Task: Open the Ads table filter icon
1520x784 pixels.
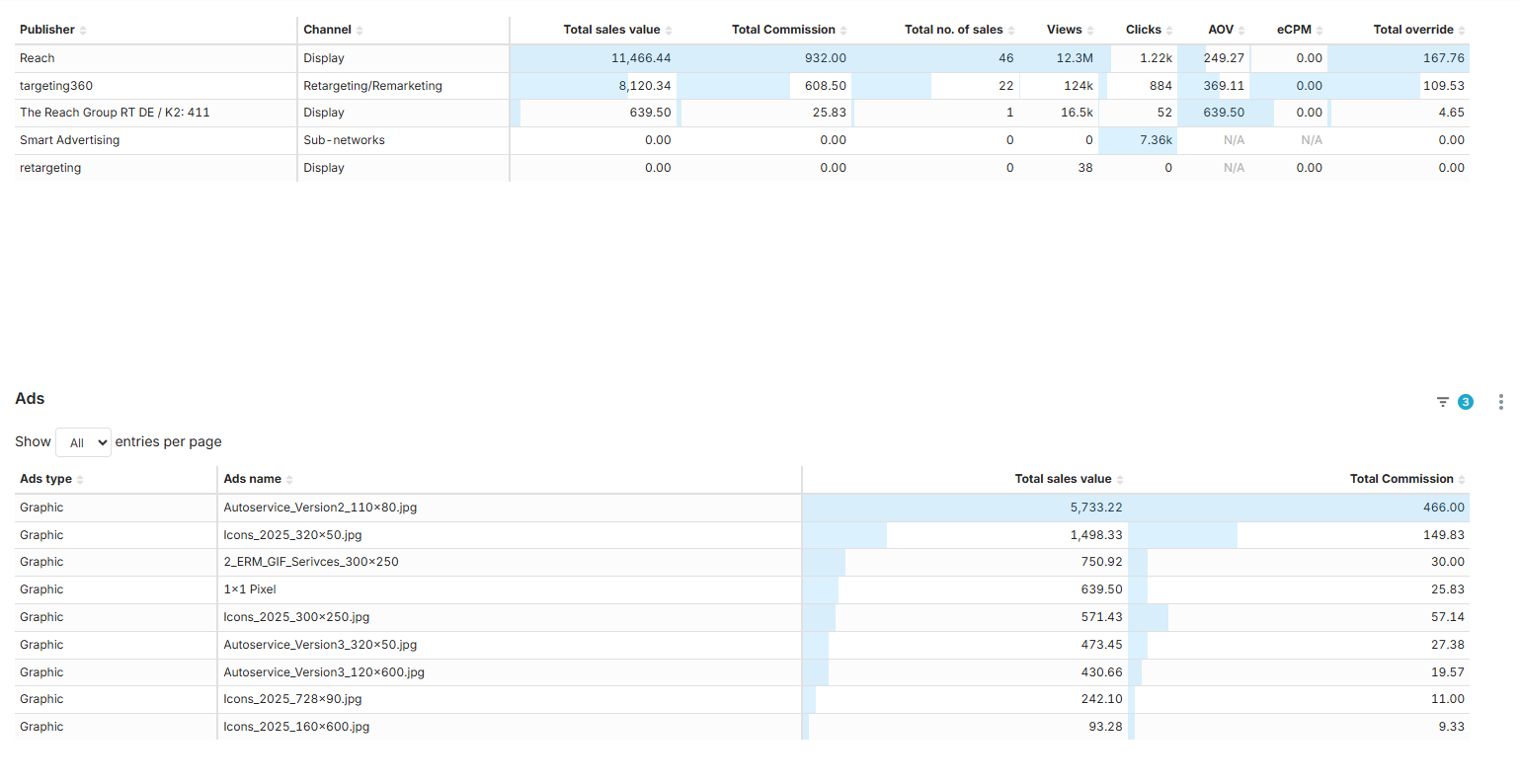Action: (x=1443, y=402)
